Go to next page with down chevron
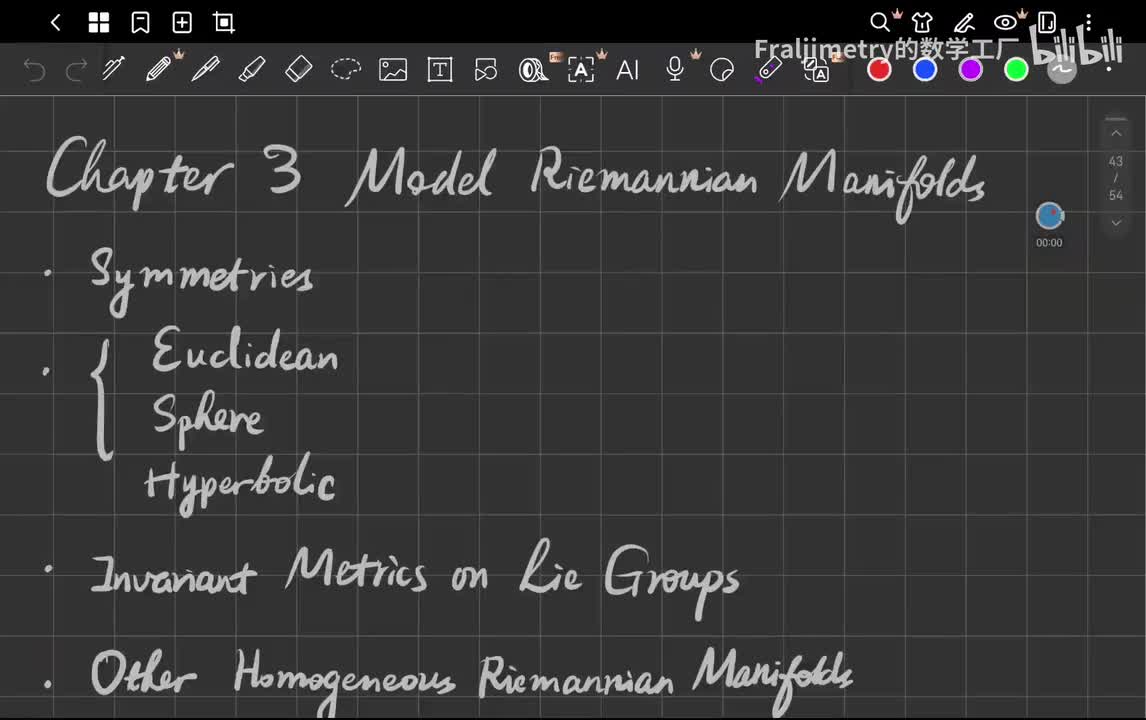Screen dimensions: 1146x720 [x=1116, y=222]
